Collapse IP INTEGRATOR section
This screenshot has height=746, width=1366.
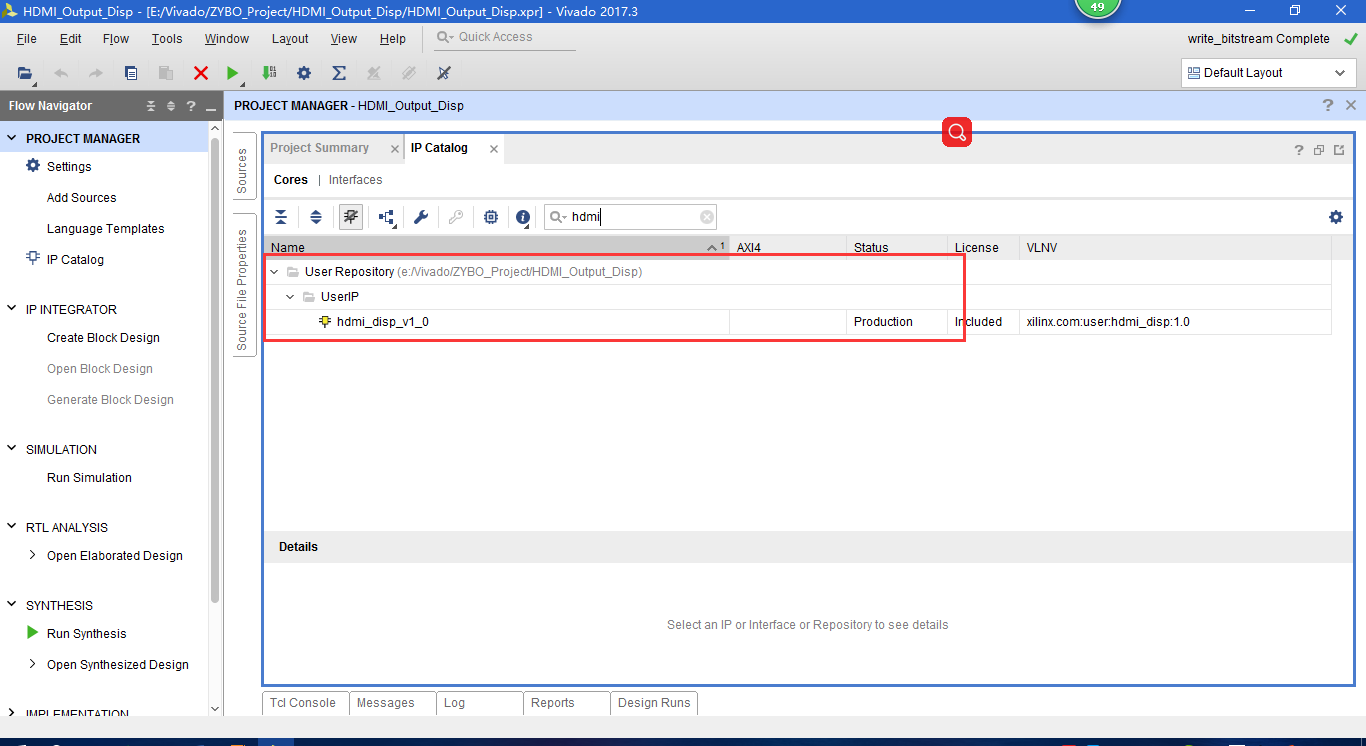pos(12,310)
